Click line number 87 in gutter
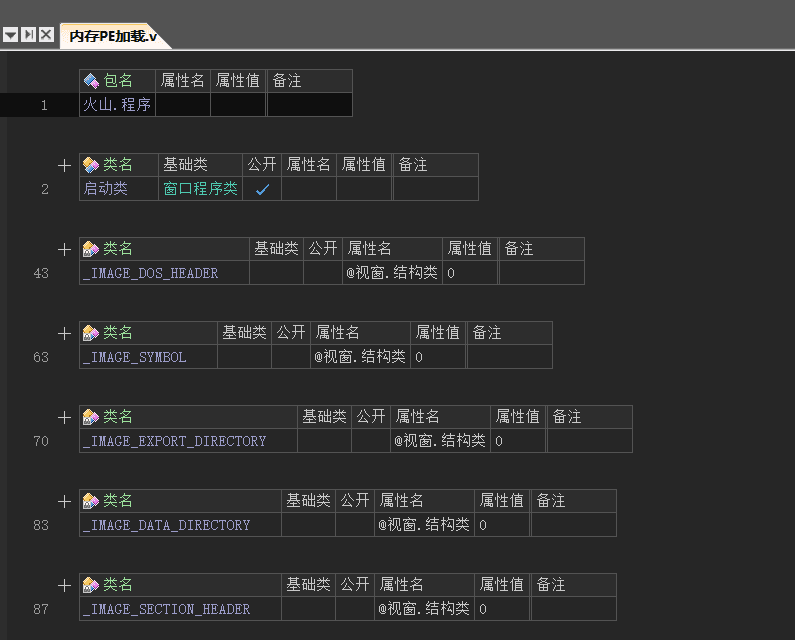 41,609
